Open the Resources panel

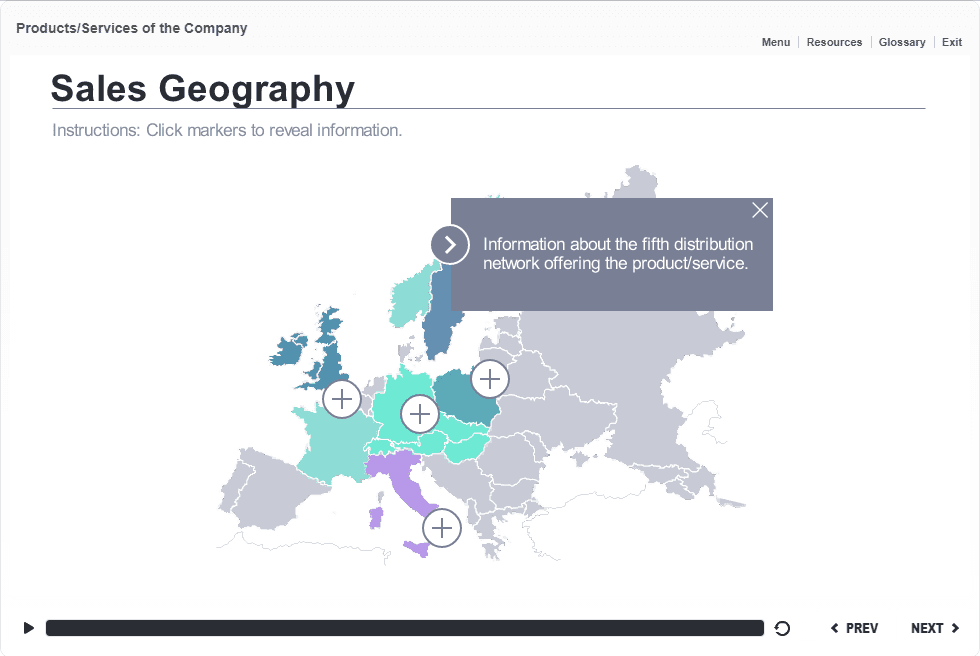click(x=834, y=42)
